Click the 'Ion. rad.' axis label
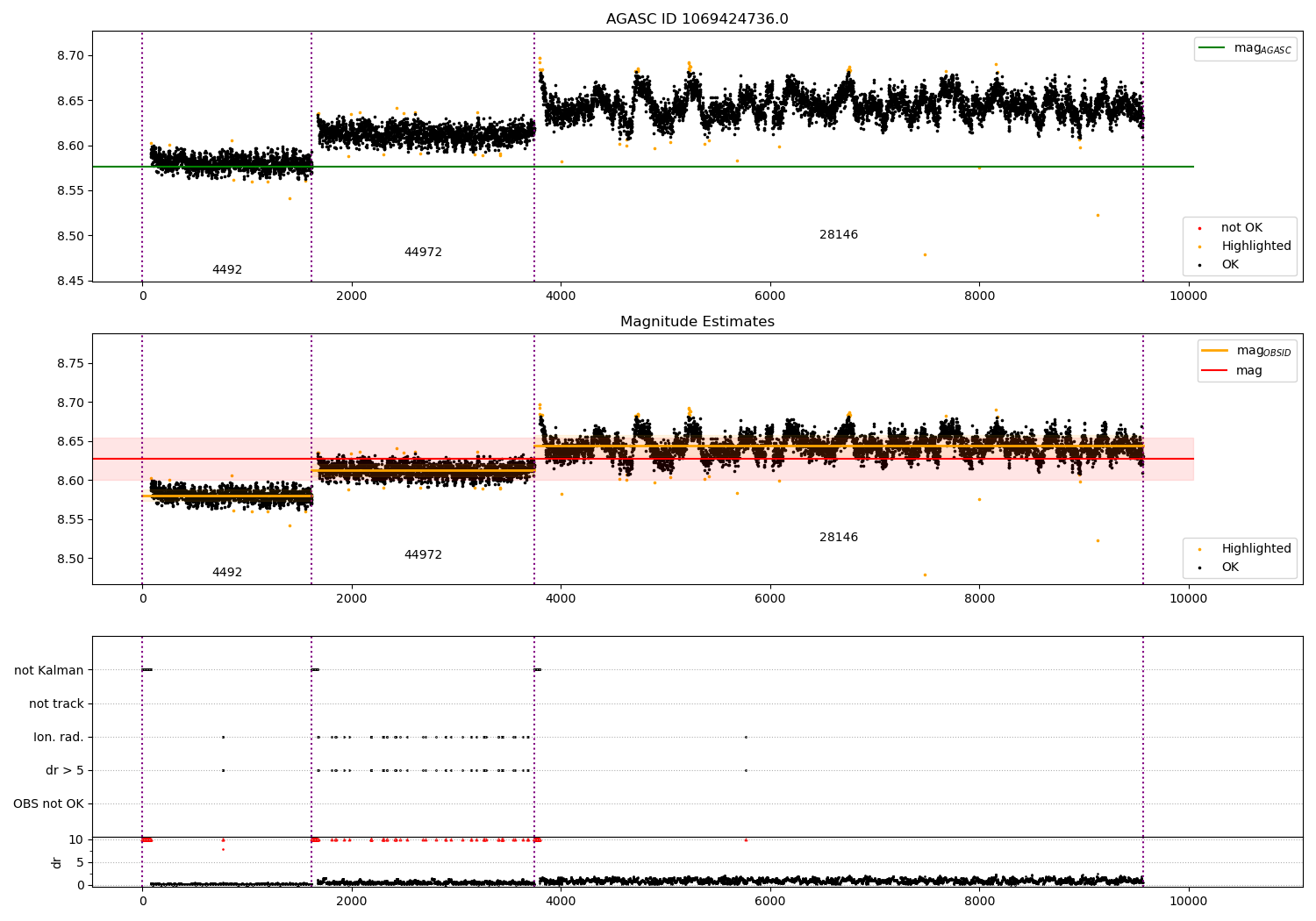 coord(59,737)
